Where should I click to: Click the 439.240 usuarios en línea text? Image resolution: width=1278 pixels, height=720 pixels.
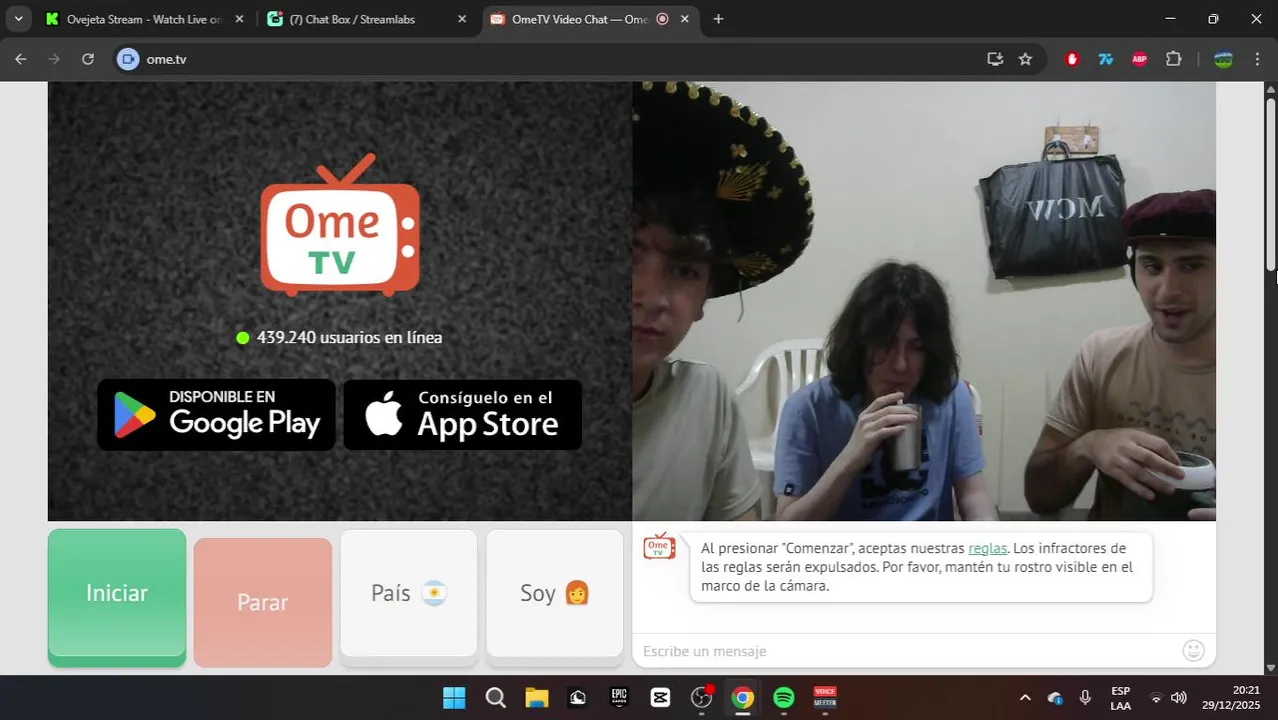pos(349,338)
